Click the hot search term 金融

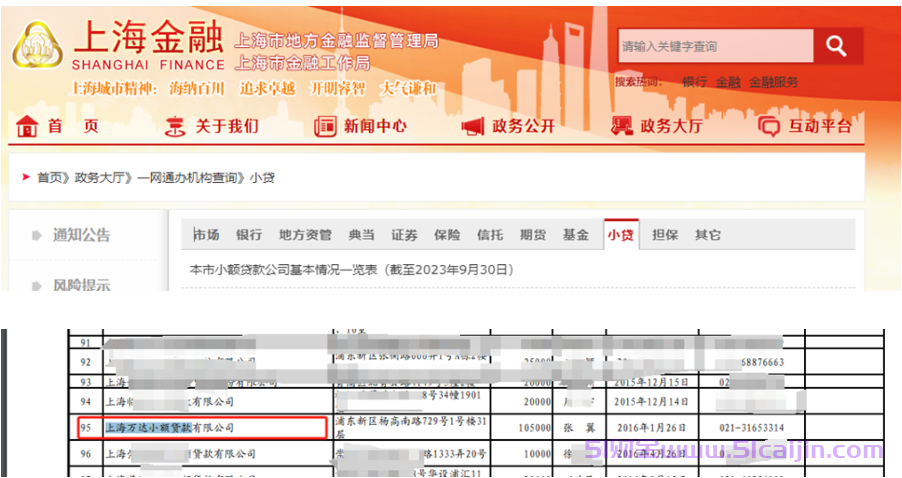[x=728, y=82]
